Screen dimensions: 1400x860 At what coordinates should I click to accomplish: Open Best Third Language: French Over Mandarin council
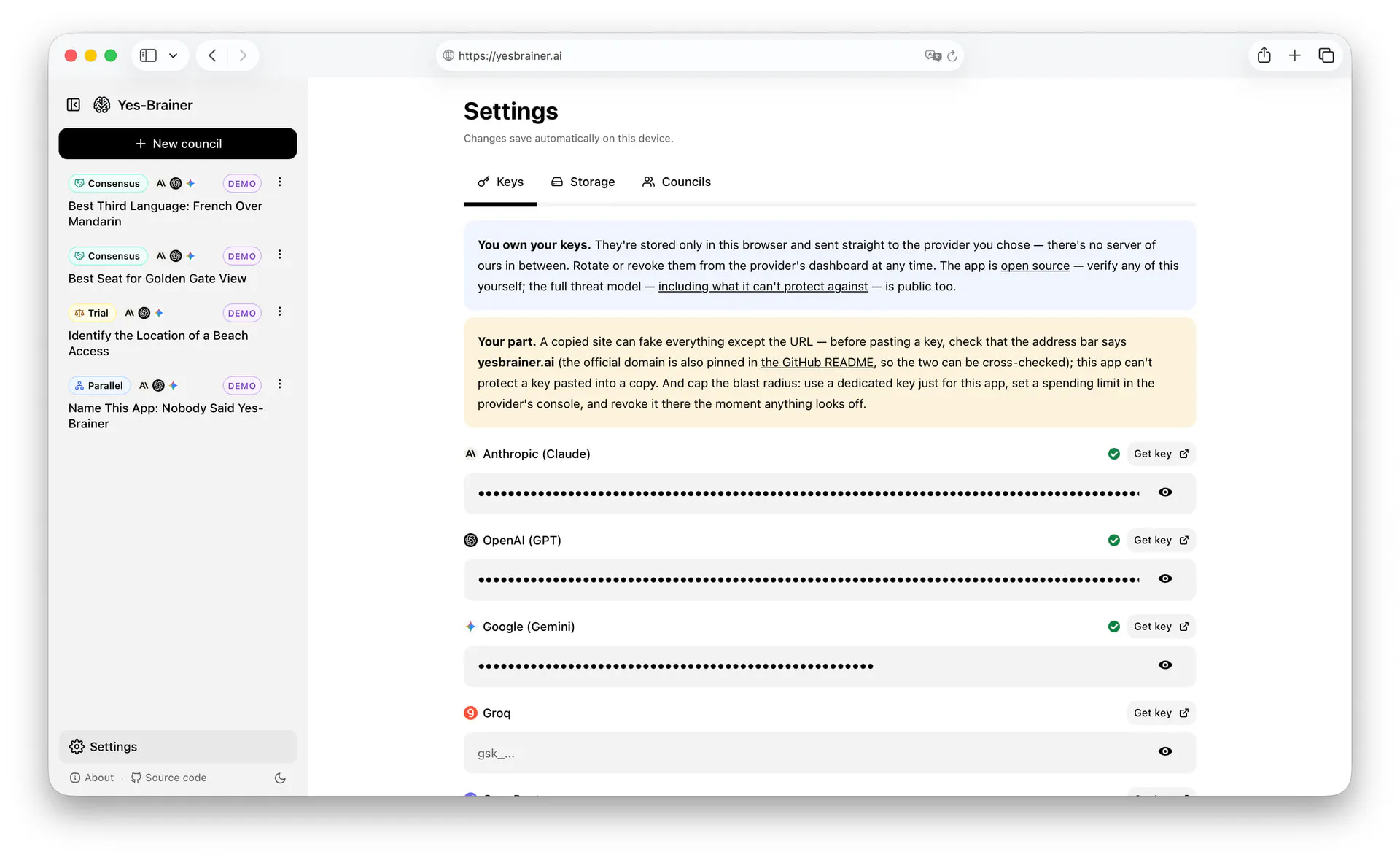tap(166, 214)
